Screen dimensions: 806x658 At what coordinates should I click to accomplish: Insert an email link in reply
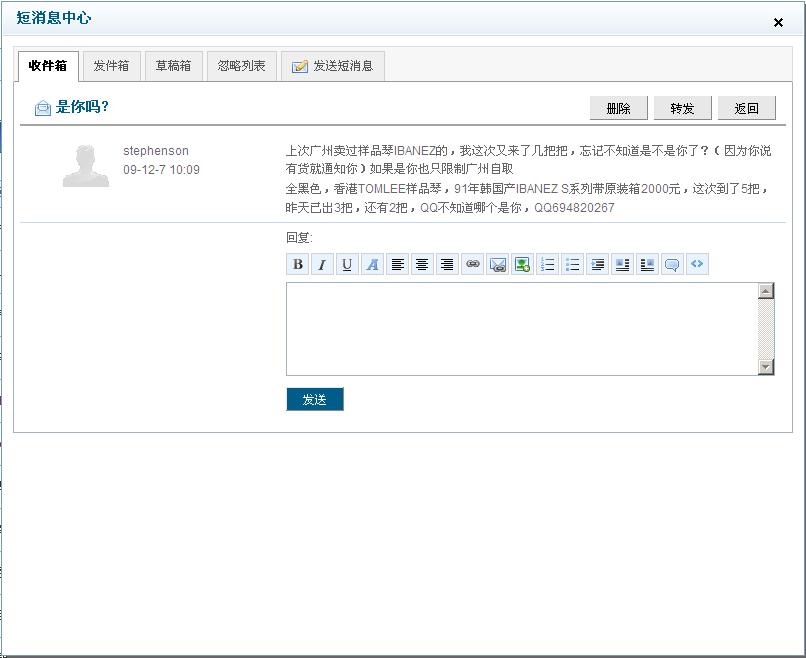[498, 265]
